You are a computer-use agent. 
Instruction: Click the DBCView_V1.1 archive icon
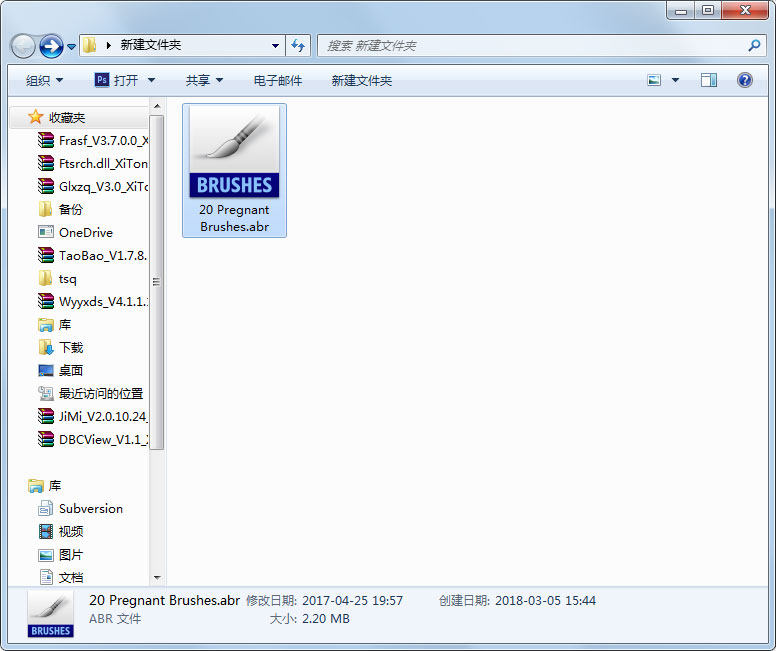tap(46, 440)
